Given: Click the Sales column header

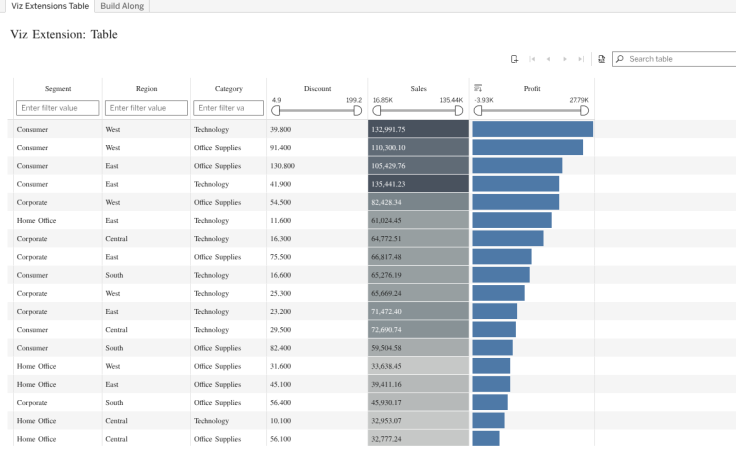Looking at the screenshot, I should click(418, 88).
